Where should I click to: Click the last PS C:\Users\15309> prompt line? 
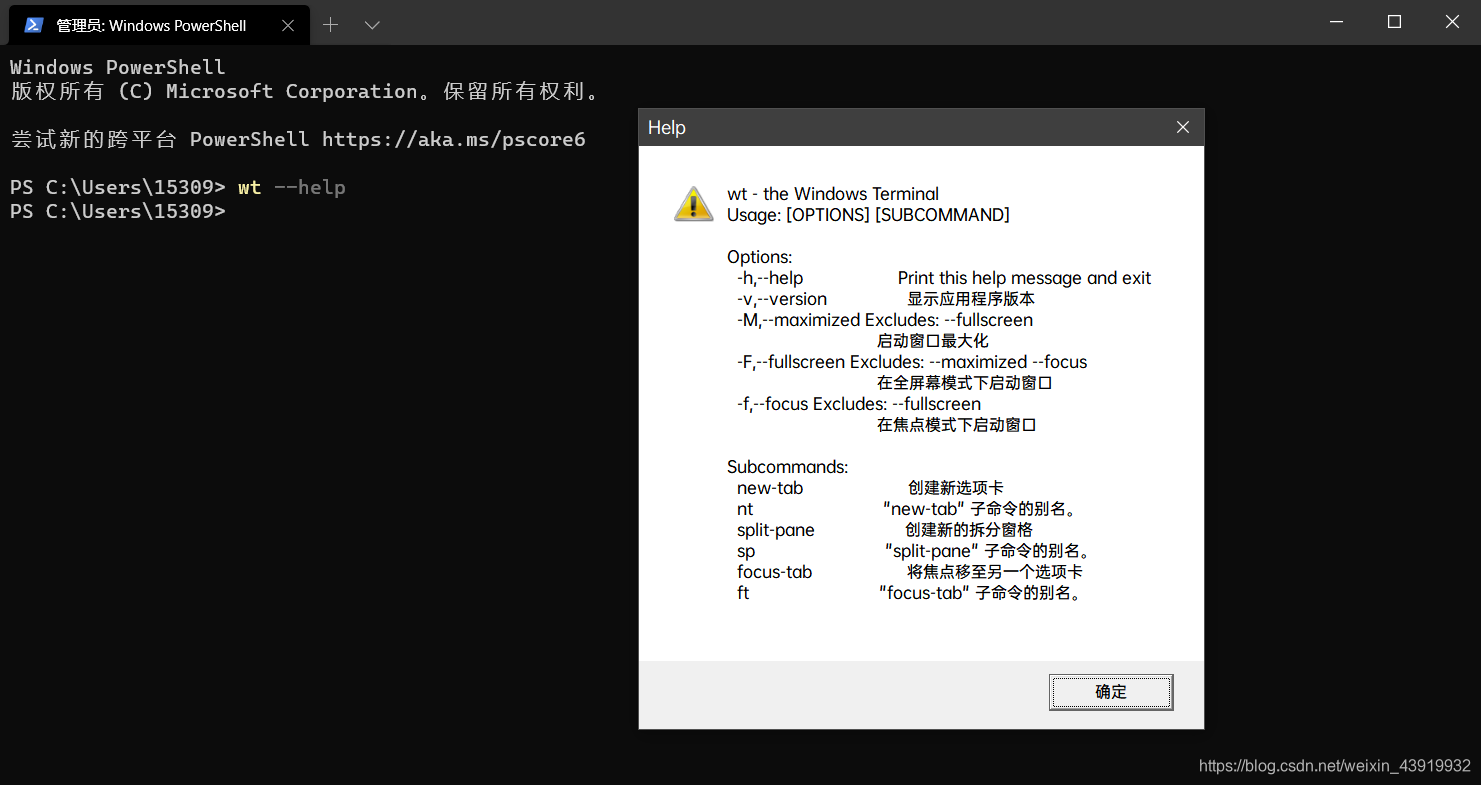click(x=118, y=212)
